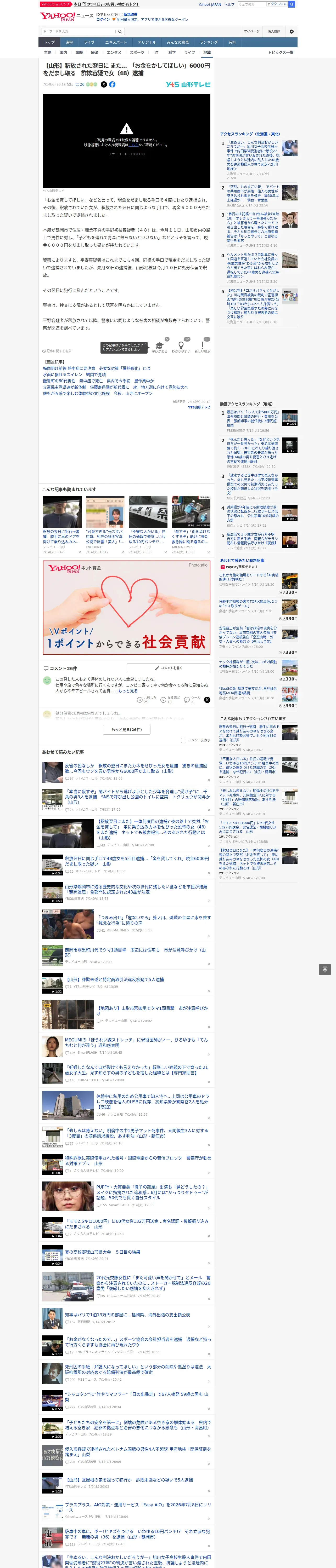Open MEGUMIの「ほうれい線ストレッチ」 article
The image size is (336, 1568).
(137, 1043)
